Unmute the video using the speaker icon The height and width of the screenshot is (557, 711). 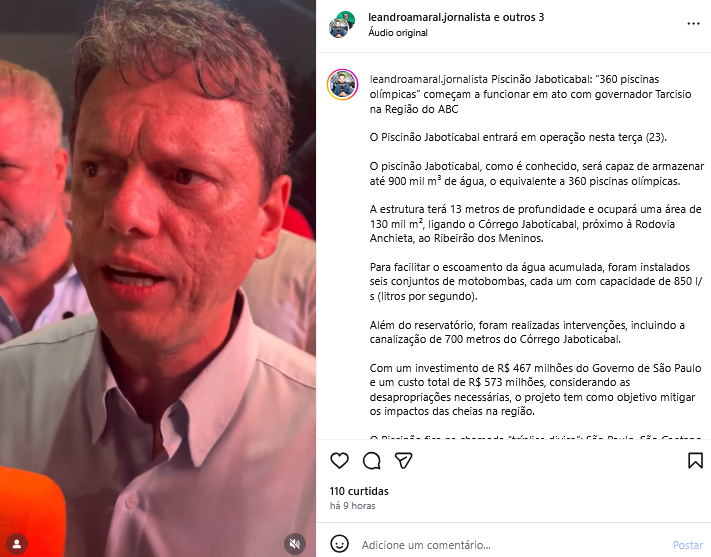(x=295, y=543)
